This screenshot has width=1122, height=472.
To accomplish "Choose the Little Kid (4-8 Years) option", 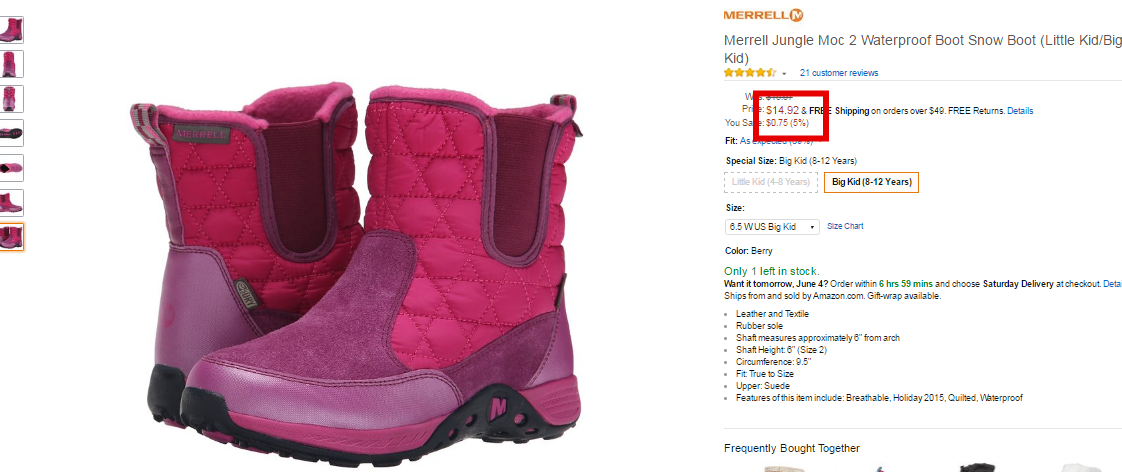I will tap(771, 182).
